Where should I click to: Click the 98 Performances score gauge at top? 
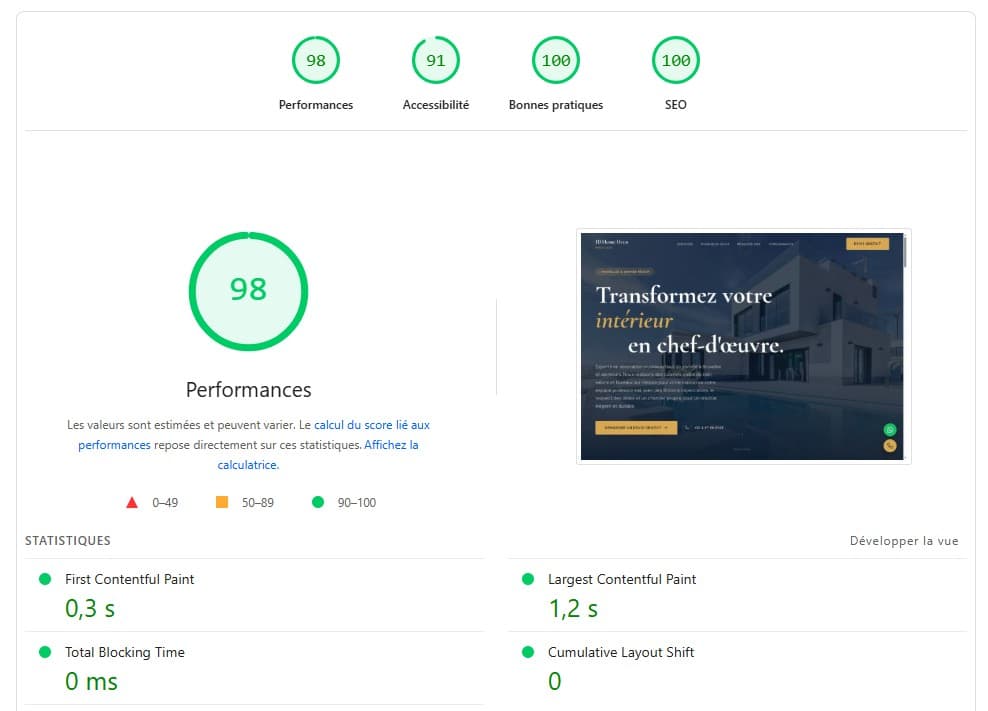316,61
